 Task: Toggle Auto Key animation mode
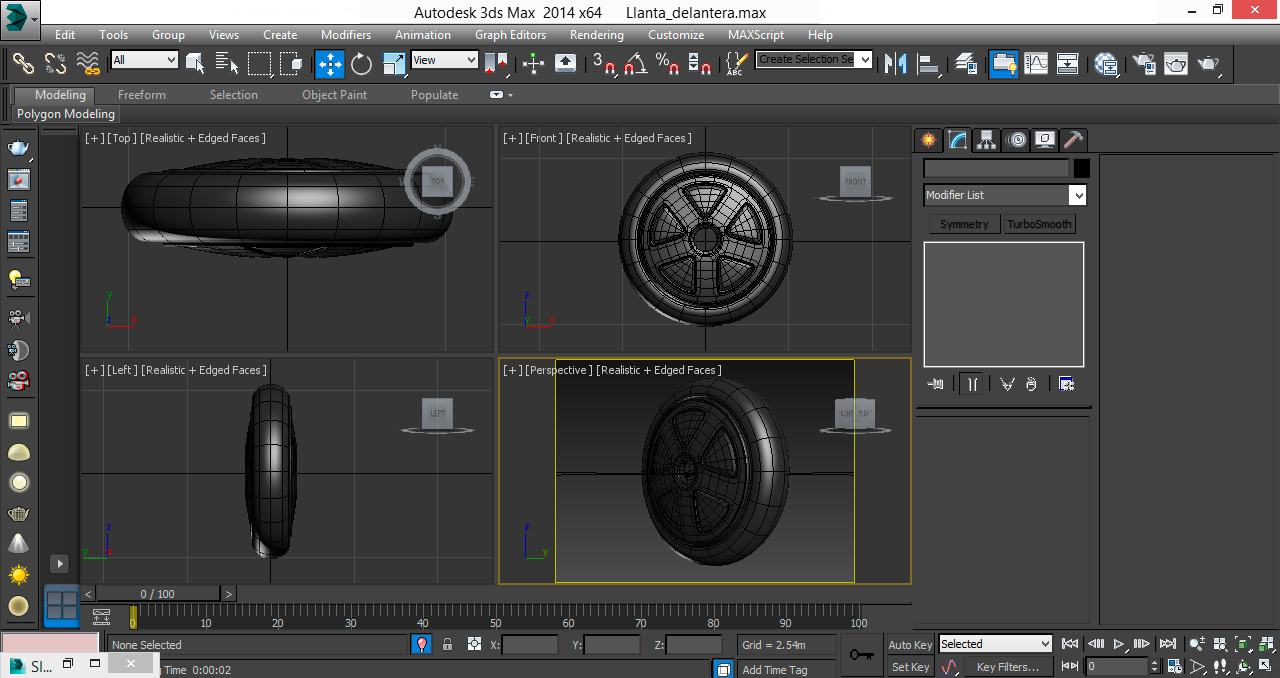coord(910,645)
